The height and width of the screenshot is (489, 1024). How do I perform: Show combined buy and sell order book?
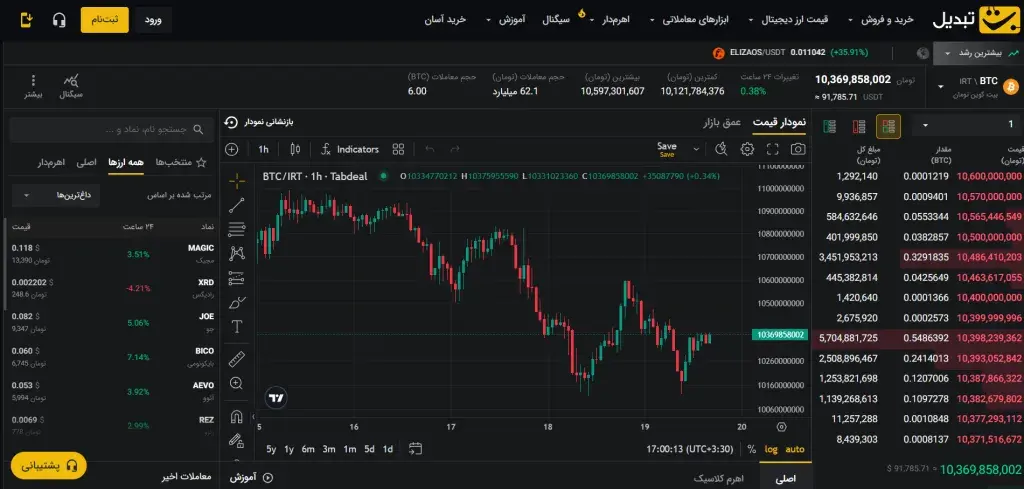(888, 127)
